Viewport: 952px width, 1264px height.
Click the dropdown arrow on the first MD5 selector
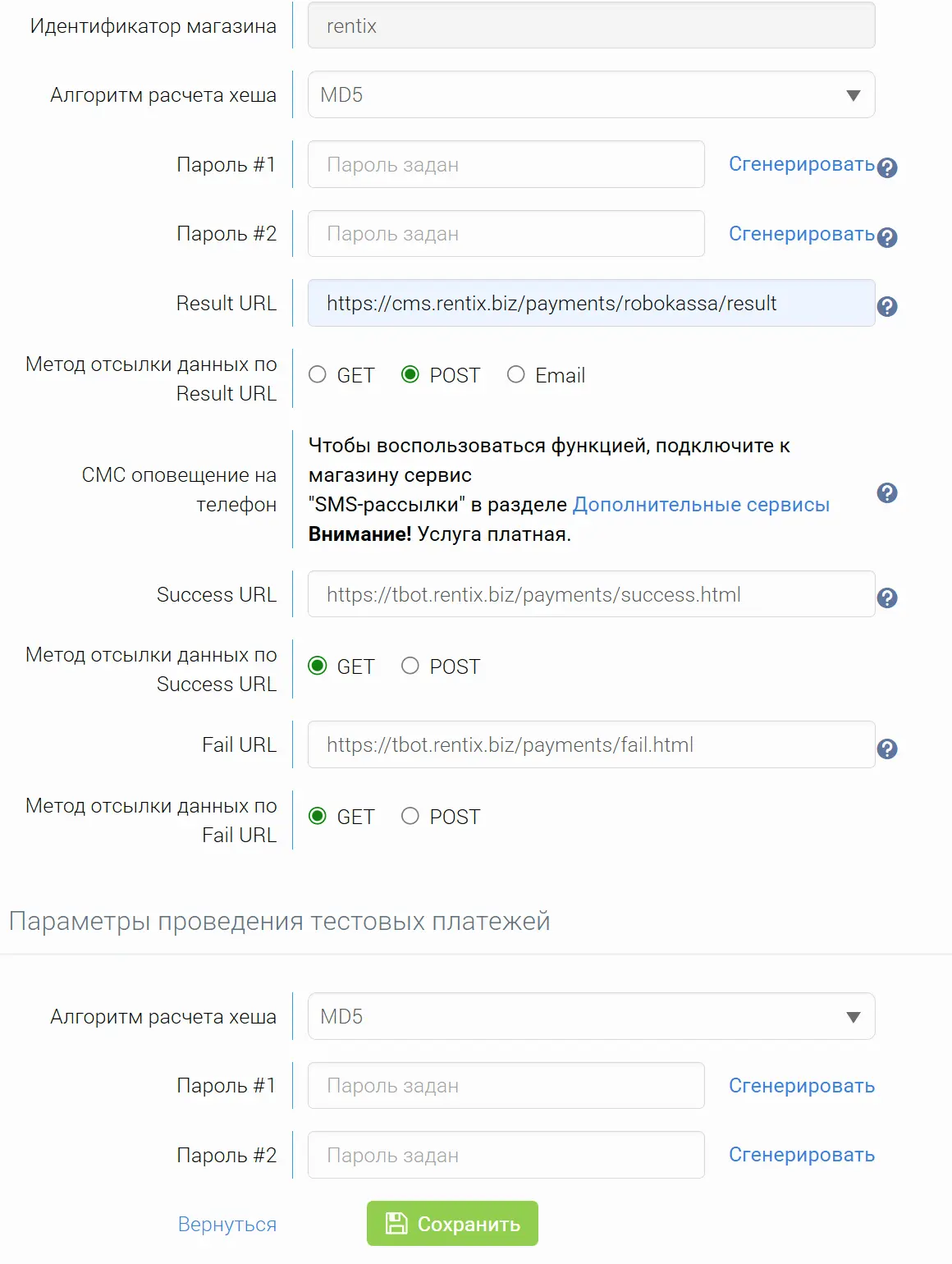click(x=852, y=94)
